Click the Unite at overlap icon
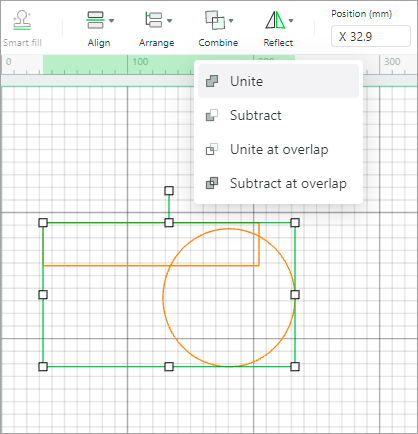The image size is (418, 434). pyautogui.click(x=212, y=149)
